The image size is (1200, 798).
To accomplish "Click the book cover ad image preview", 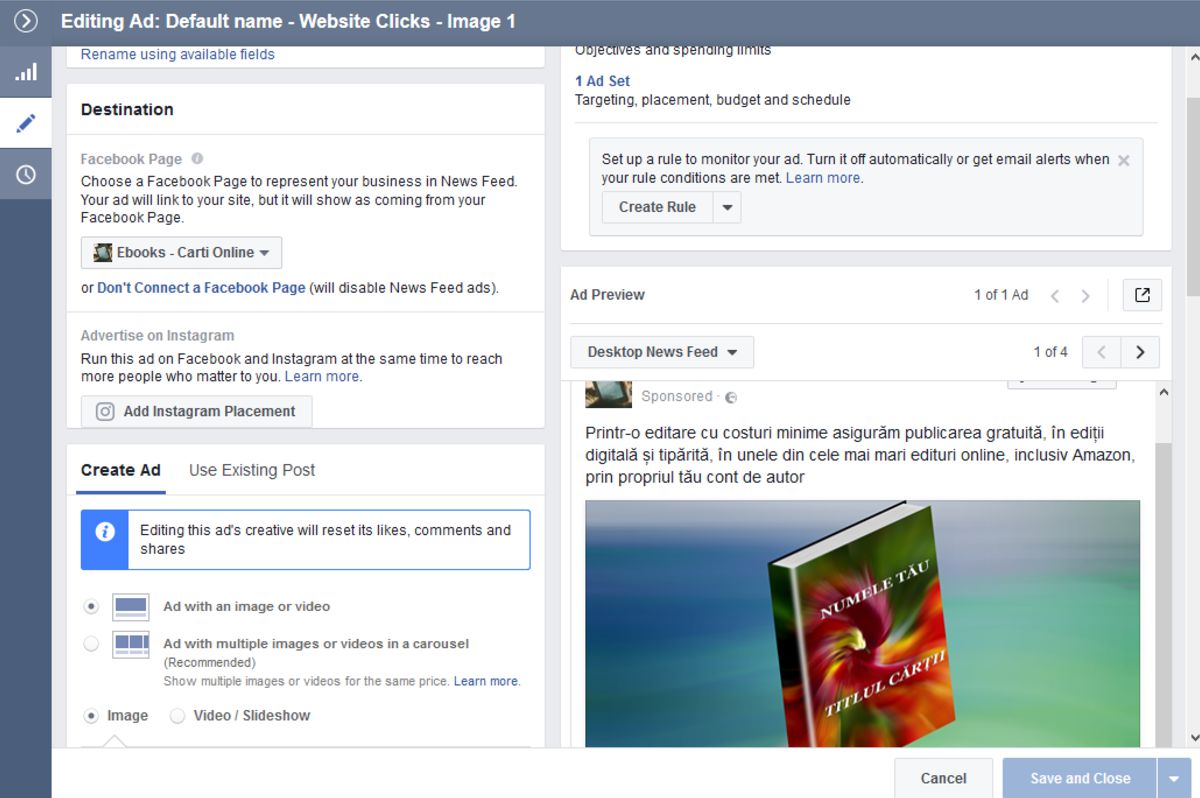I will [x=862, y=623].
